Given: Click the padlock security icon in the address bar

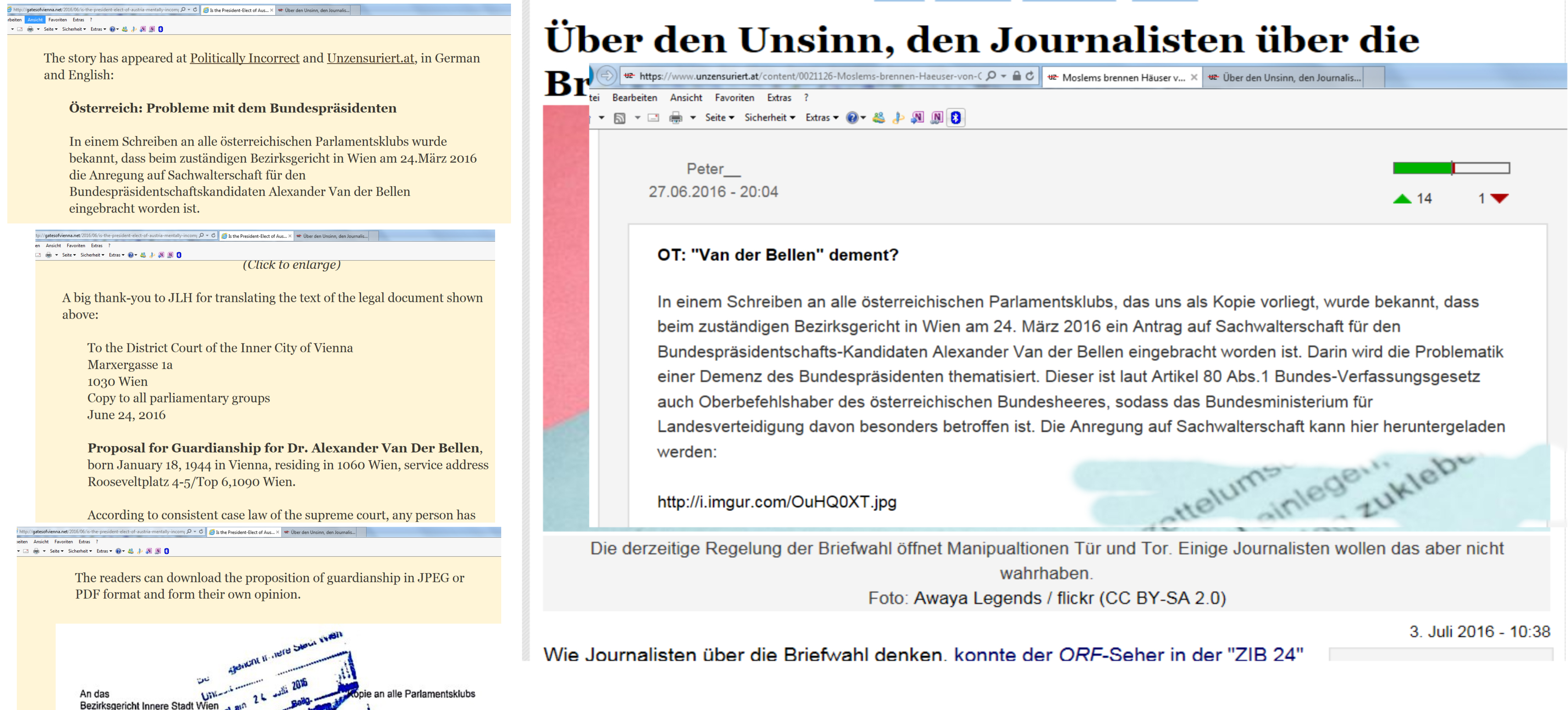Looking at the screenshot, I should click(1016, 76).
